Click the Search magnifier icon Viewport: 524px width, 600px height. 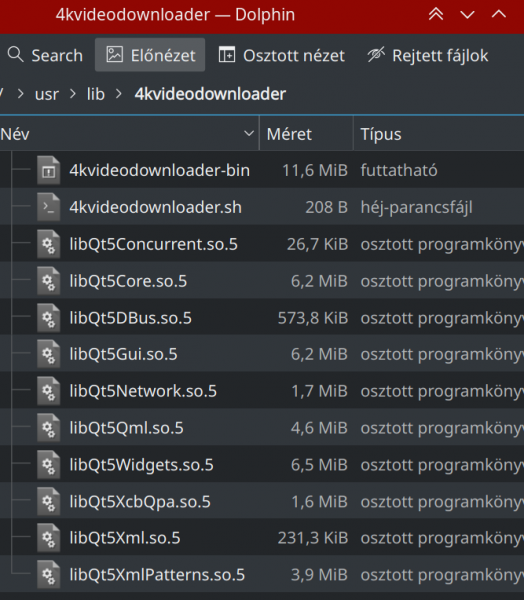click(15, 55)
